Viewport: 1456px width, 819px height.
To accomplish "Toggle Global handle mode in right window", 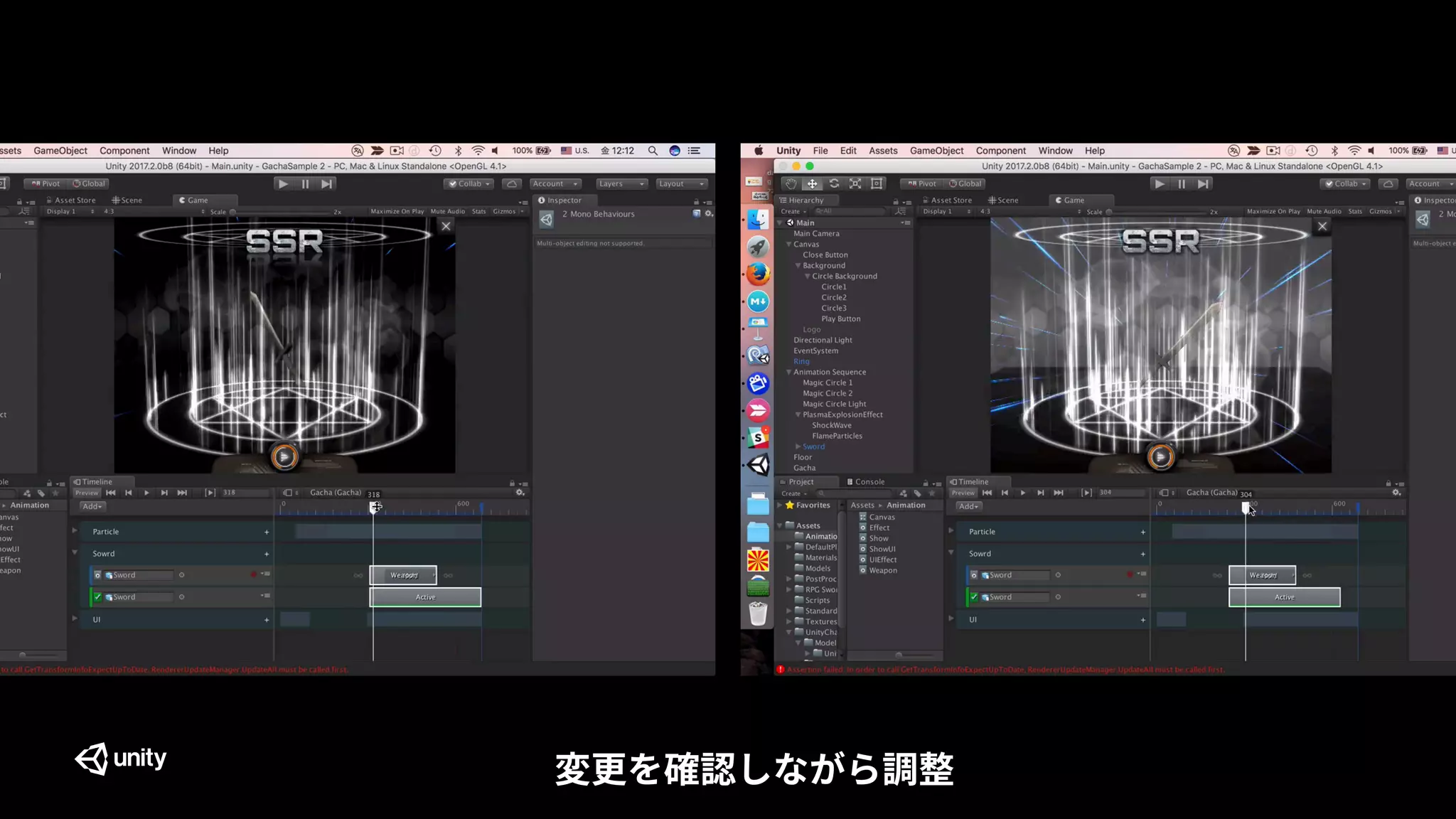I will [965, 183].
